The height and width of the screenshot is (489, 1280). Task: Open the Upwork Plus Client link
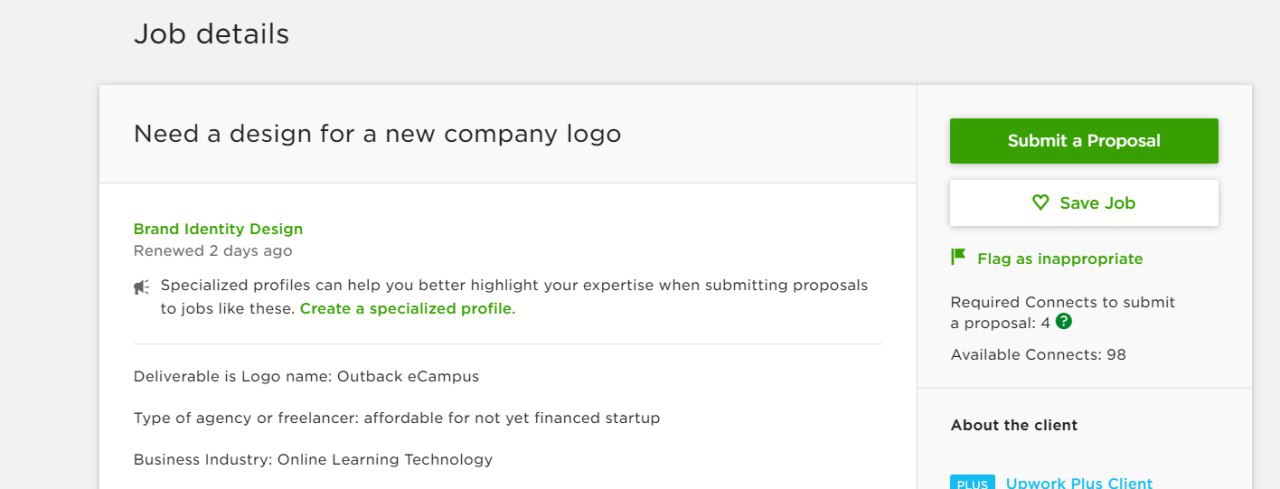click(x=1079, y=483)
